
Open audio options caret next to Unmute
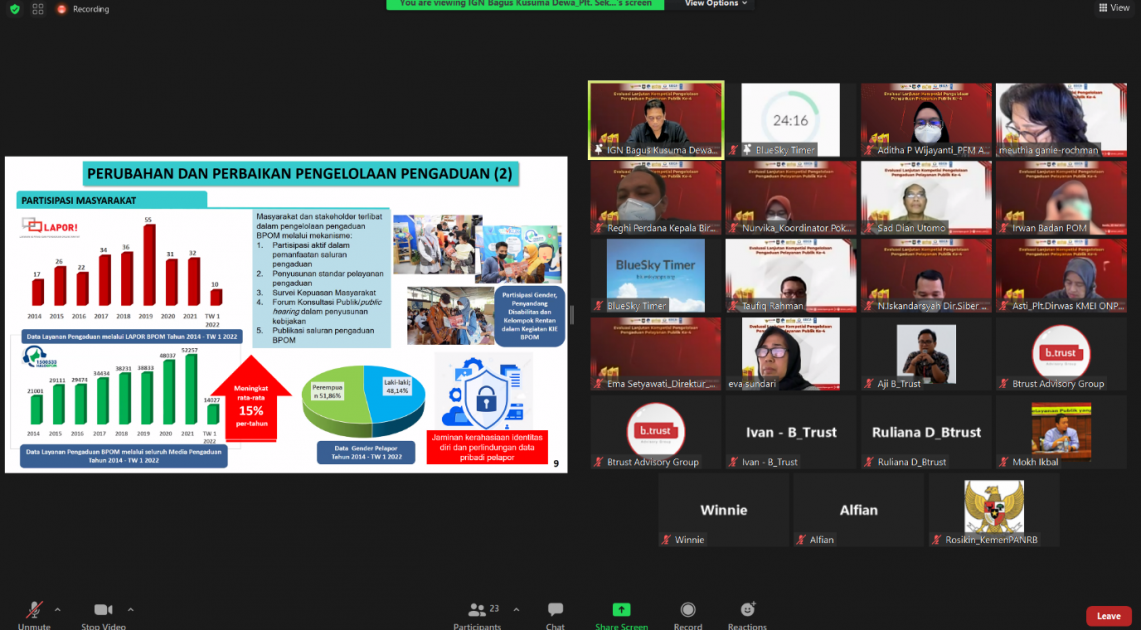57,609
